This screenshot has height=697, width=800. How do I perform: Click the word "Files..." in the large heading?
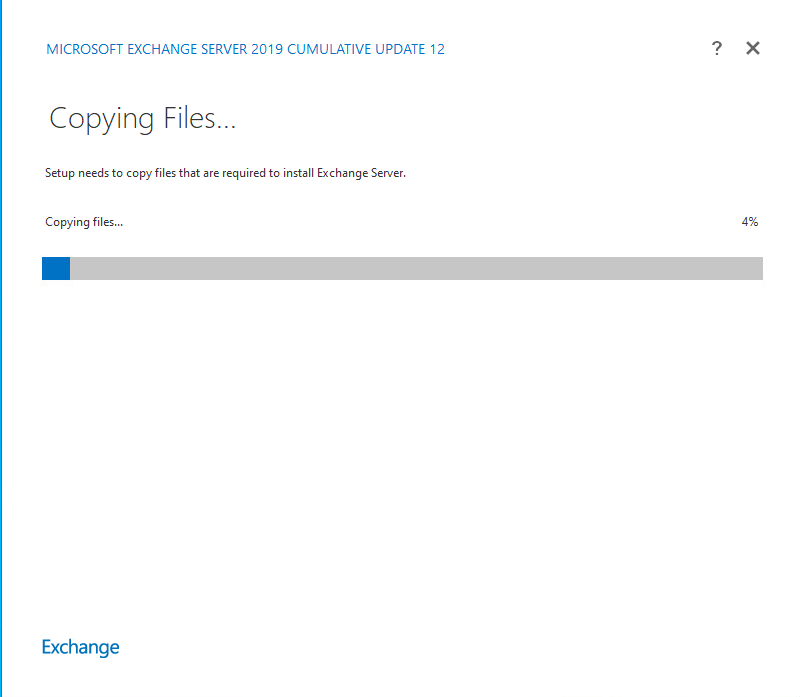tap(198, 119)
